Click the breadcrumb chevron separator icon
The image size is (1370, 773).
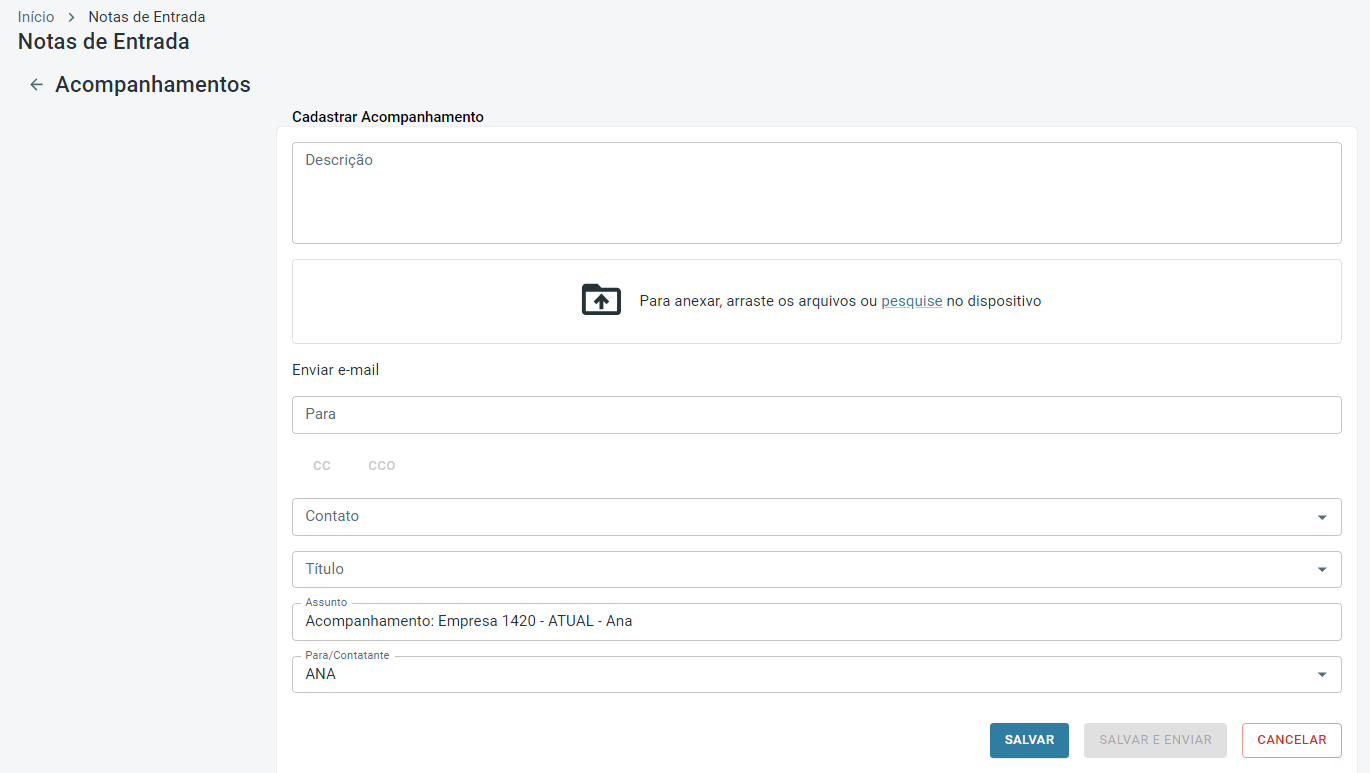[71, 17]
